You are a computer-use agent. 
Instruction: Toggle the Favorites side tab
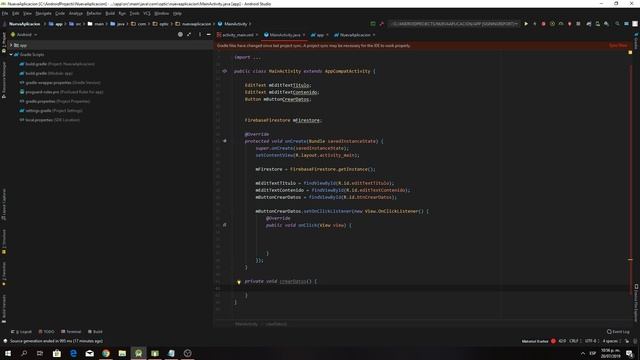(x=4, y=274)
